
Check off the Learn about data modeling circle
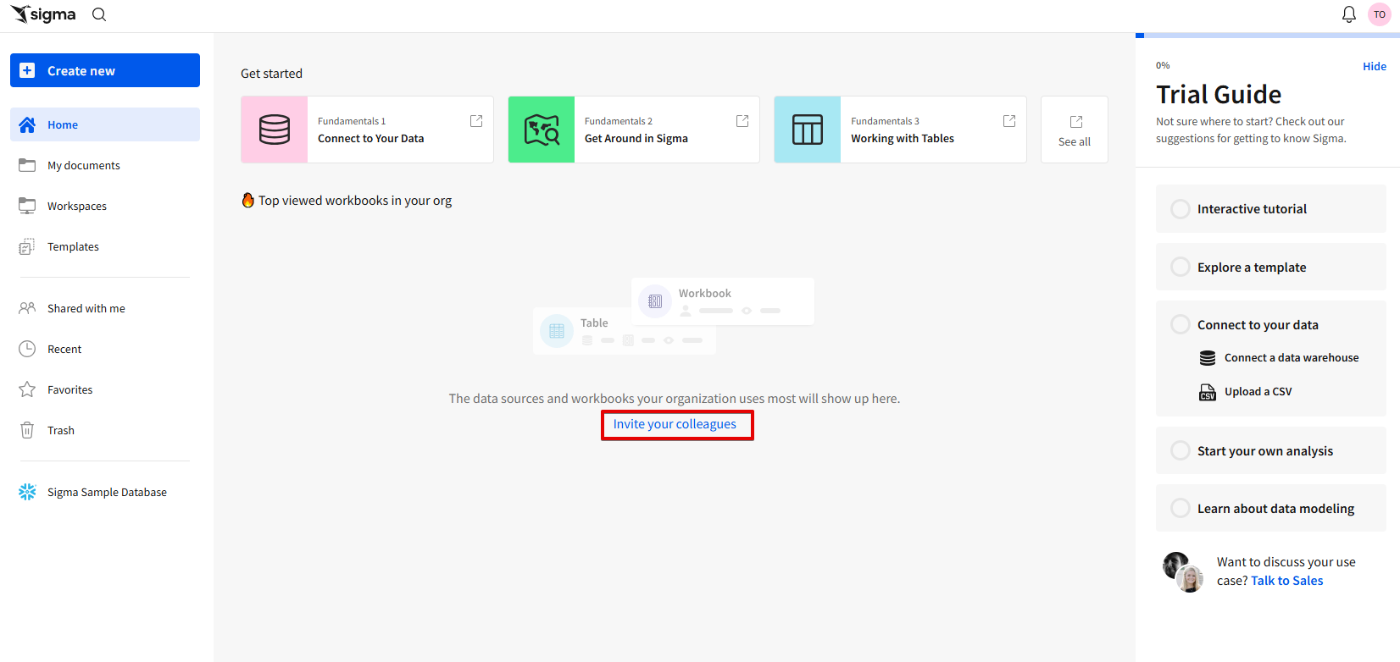pos(1180,508)
